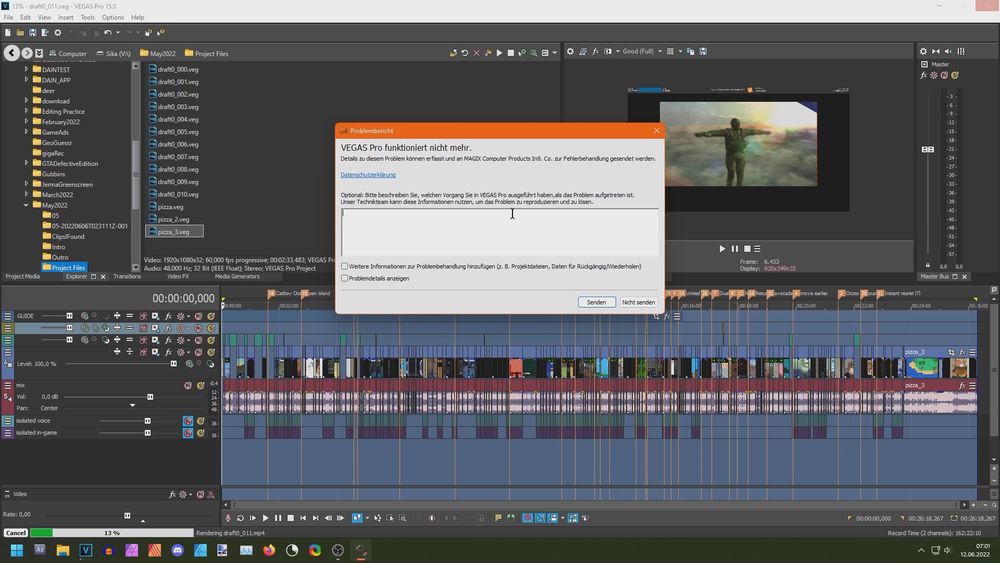1000x563 pixels.
Task: Solo the mix audio track
Action: (x=200, y=386)
